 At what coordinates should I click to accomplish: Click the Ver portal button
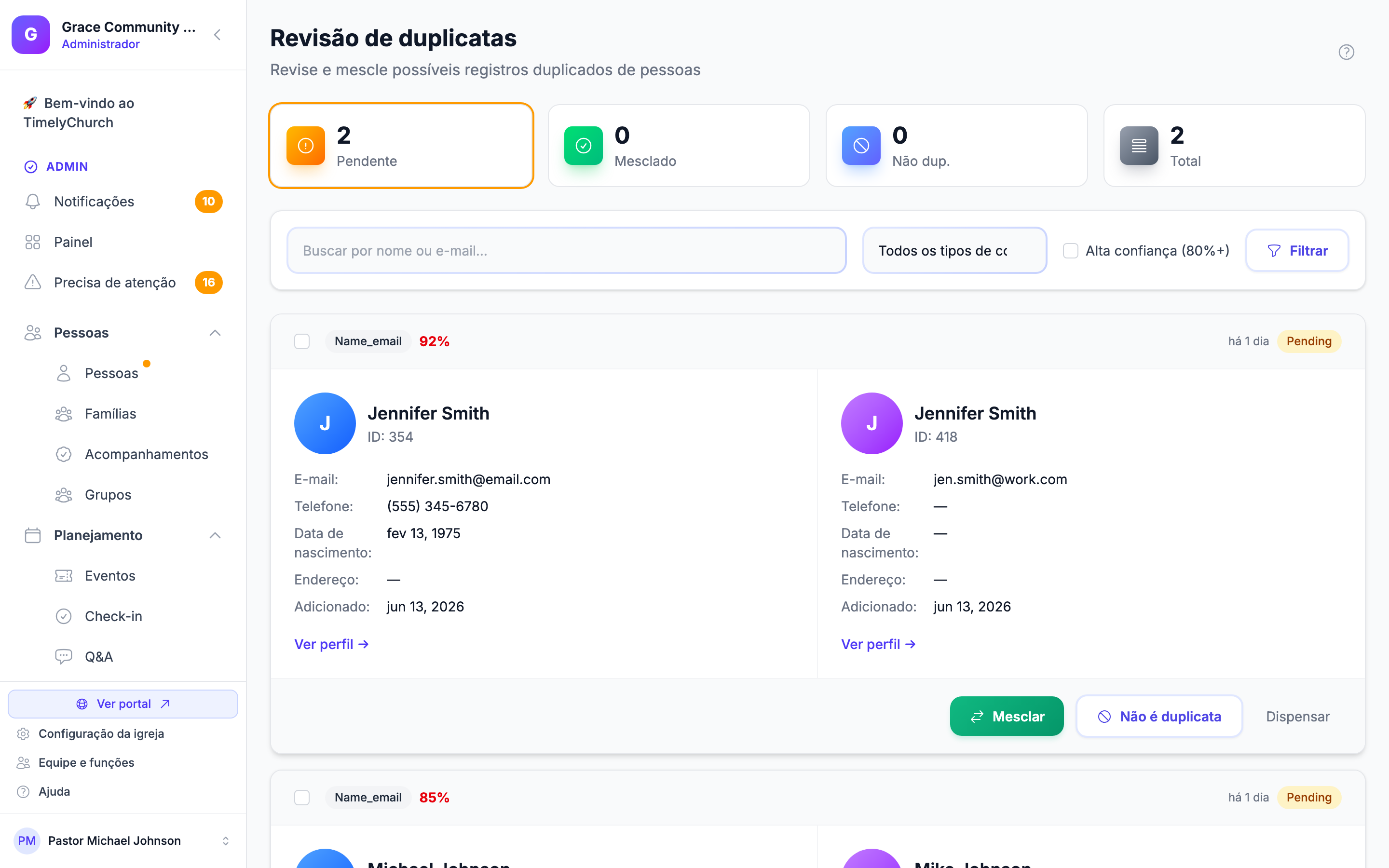pyautogui.click(x=123, y=704)
